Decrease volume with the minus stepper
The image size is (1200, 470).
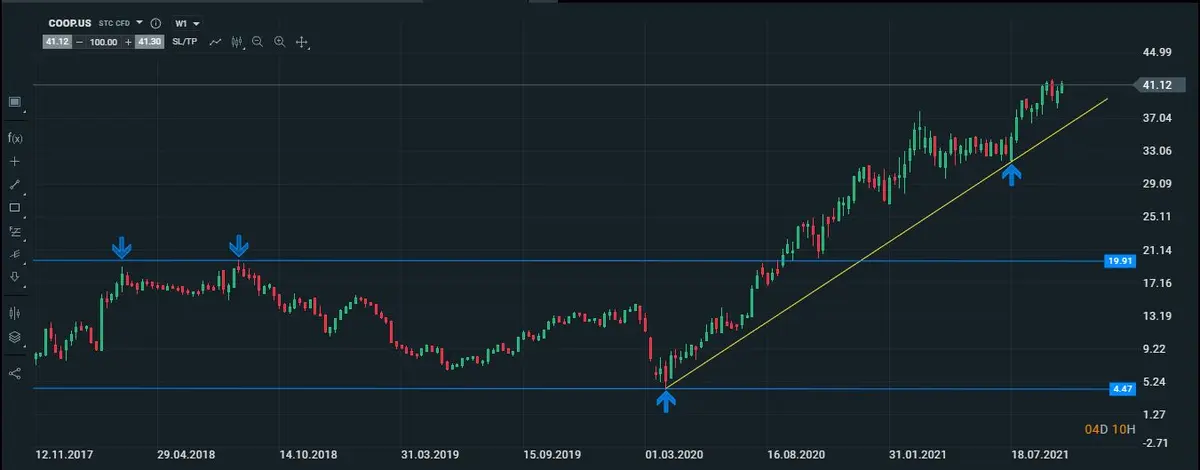pyautogui.click(x=77, y=42)
